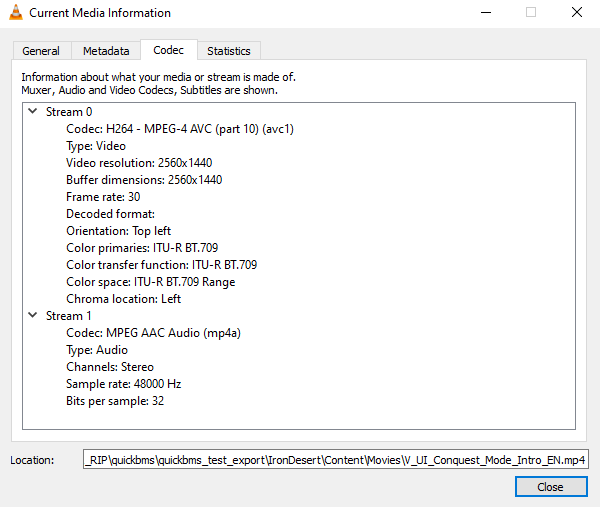
Task: Select 'Codec: MPEG AAC Audio (mp4a)' row
Action: pos(153,333)
